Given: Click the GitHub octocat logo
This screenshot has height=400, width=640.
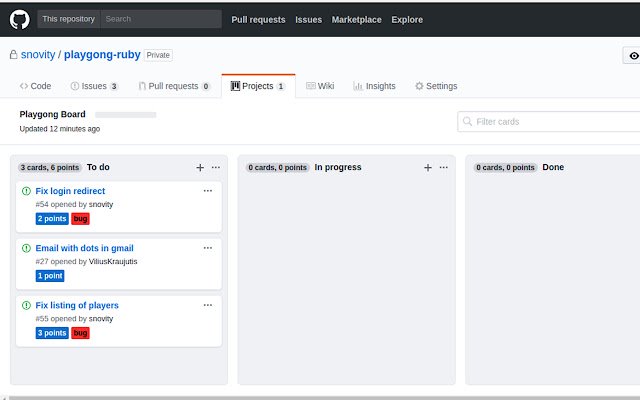Looking at the screenshot, I should [x=20, y=19].
